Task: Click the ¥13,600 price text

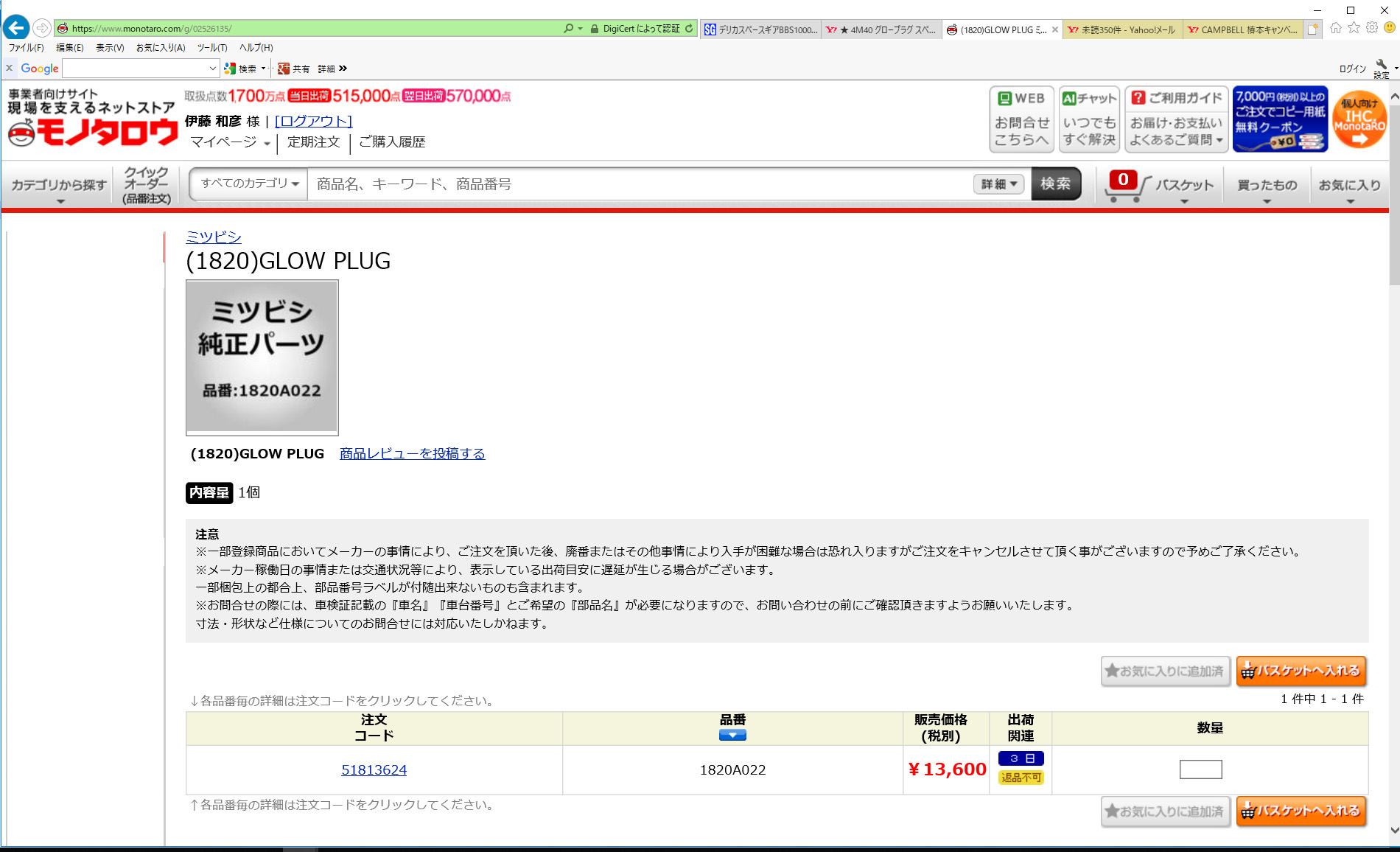Action: [x=947, y=769]
